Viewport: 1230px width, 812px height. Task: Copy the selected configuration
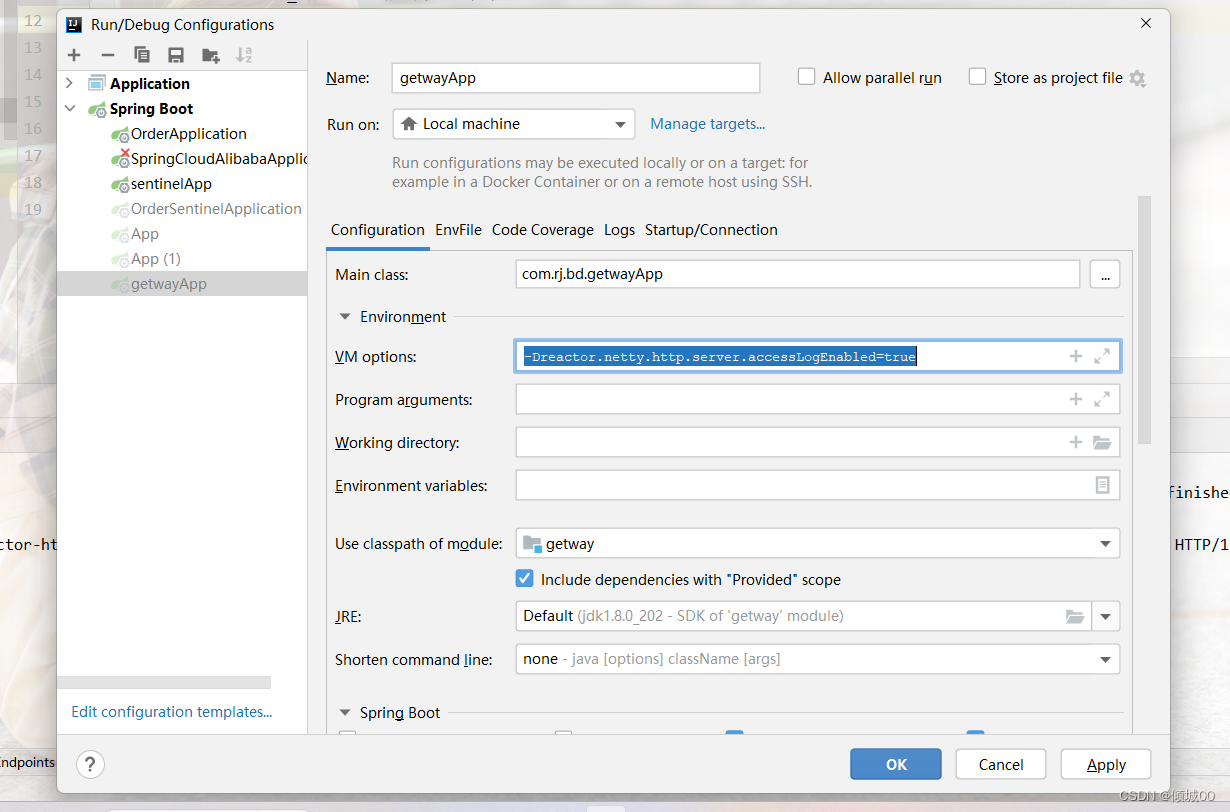[142, 55]
